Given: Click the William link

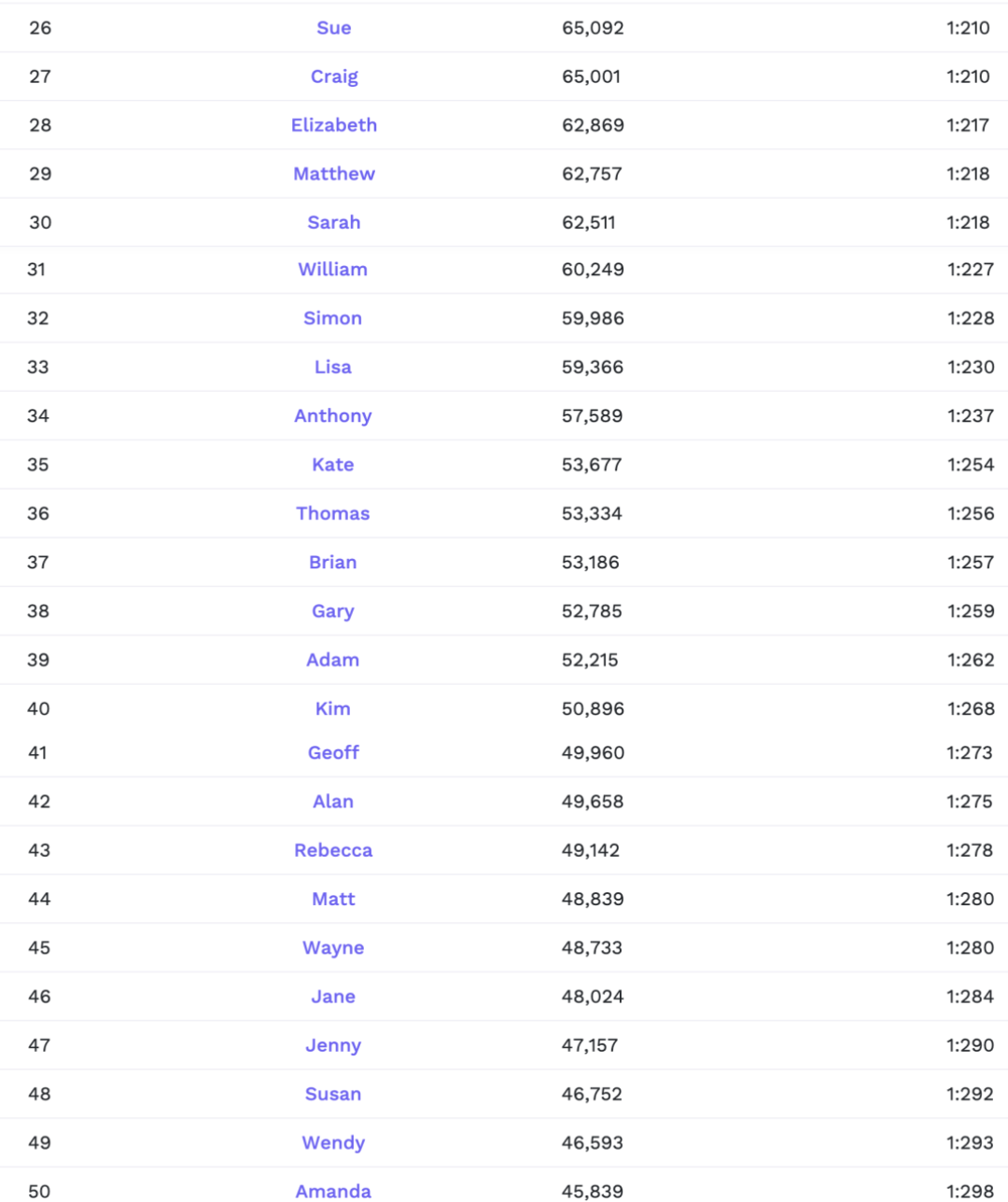Looking at the screenshot, I should click(332, 270).
